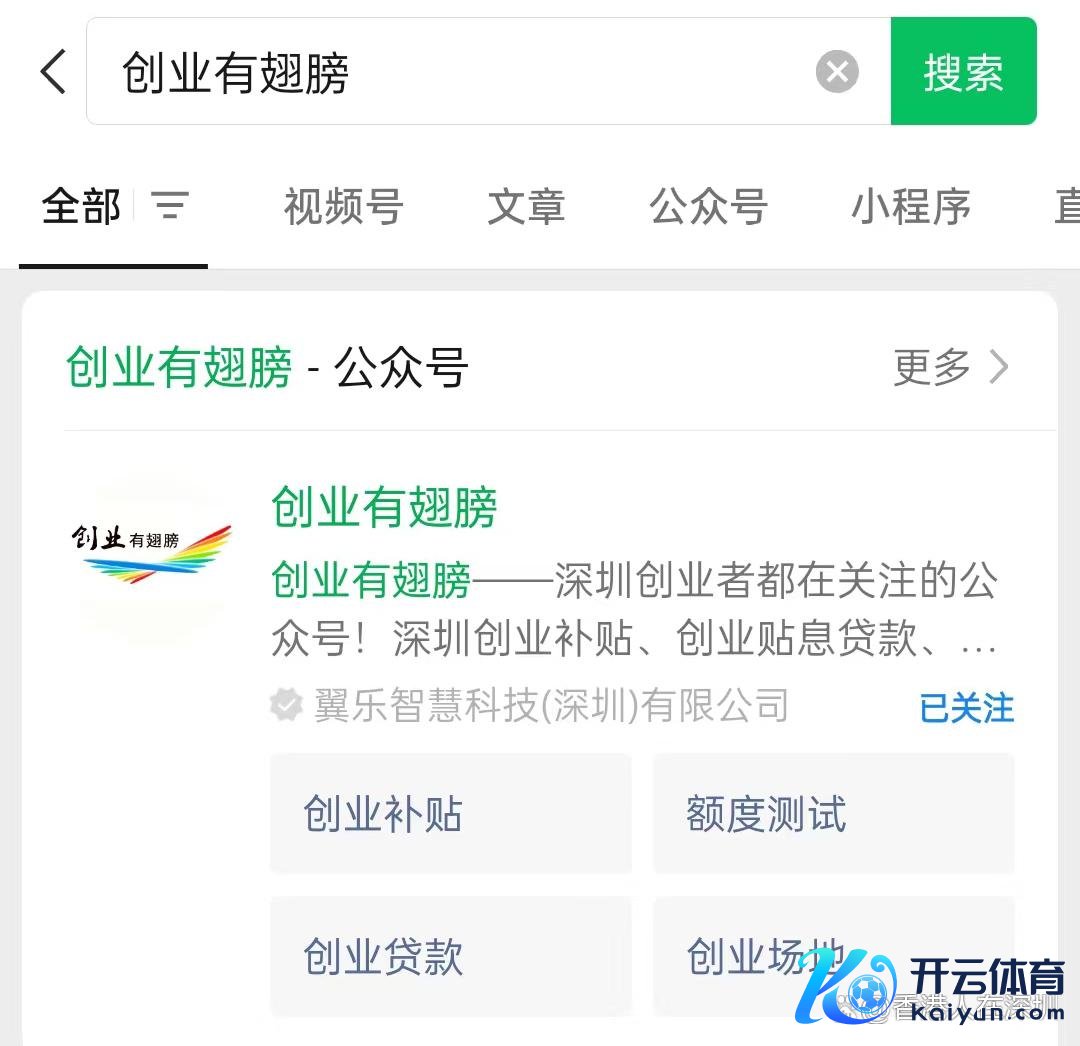1080x1046 pixels.
Task: Open the 公众号 tab
Action: pyautogui.click(x=709, y=206)
